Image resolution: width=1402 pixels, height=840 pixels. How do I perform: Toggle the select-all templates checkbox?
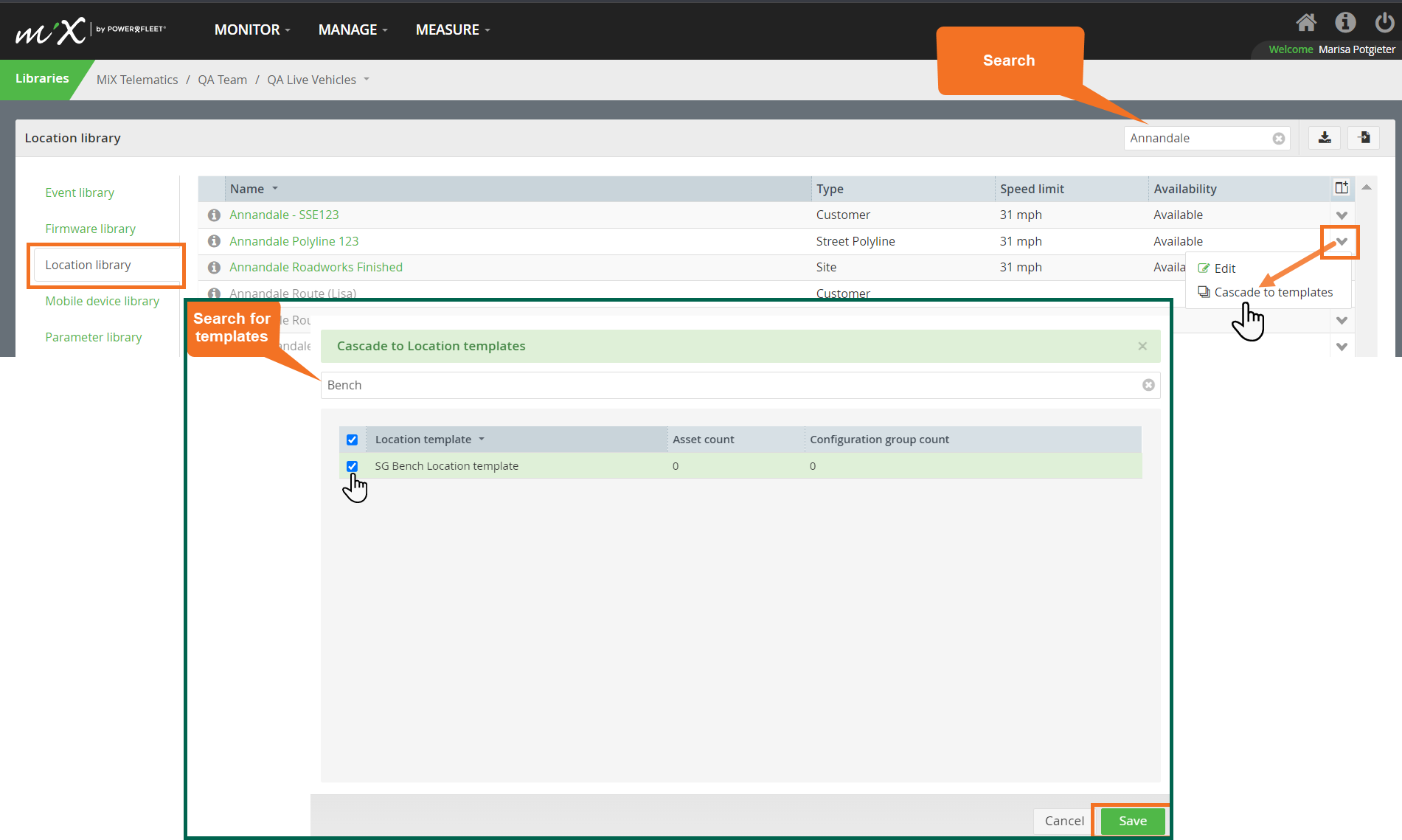(x=353, y=440)
